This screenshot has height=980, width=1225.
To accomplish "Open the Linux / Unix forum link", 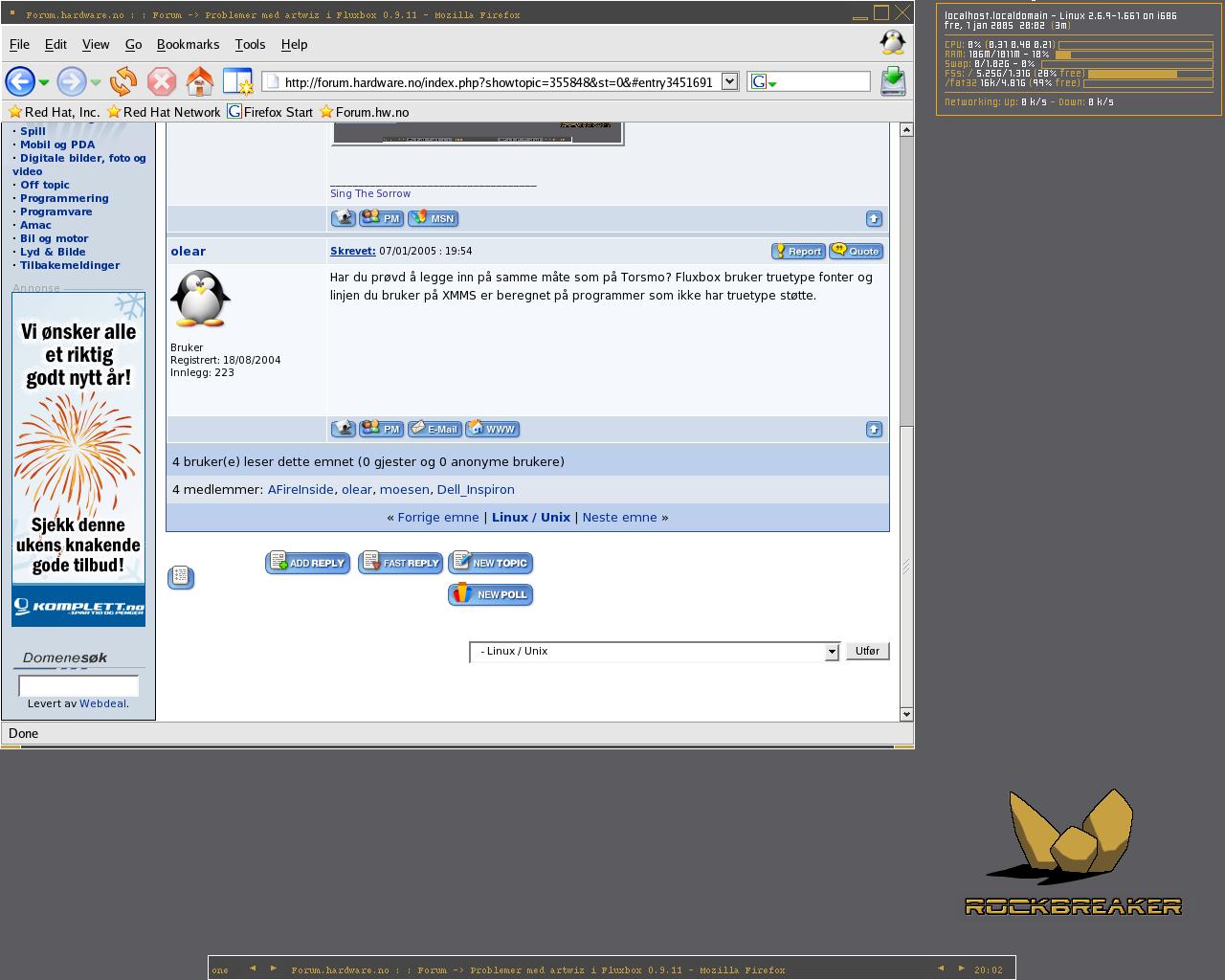I will 530,517.
